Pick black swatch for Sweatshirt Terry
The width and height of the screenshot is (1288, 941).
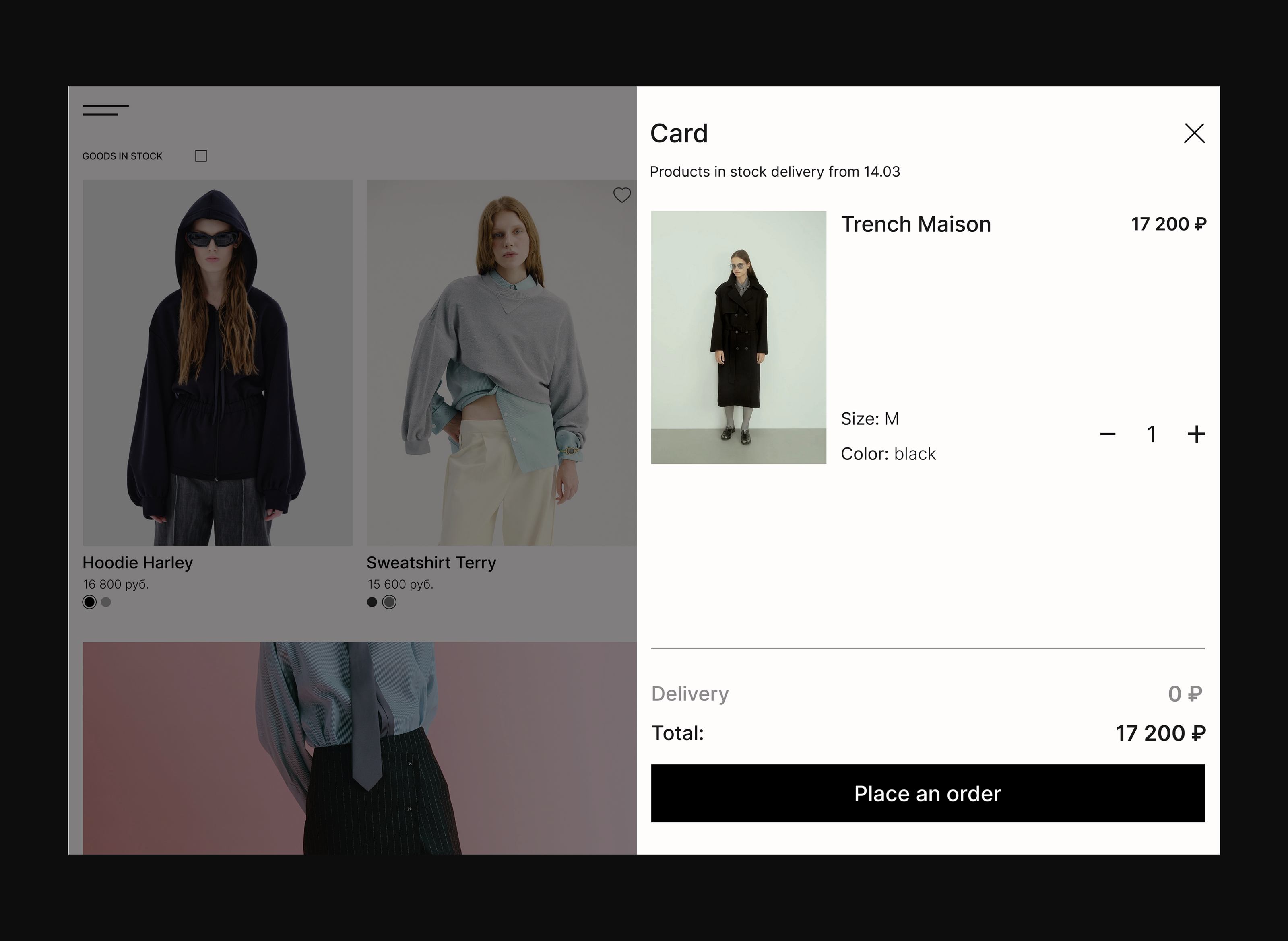coord(372,602)
